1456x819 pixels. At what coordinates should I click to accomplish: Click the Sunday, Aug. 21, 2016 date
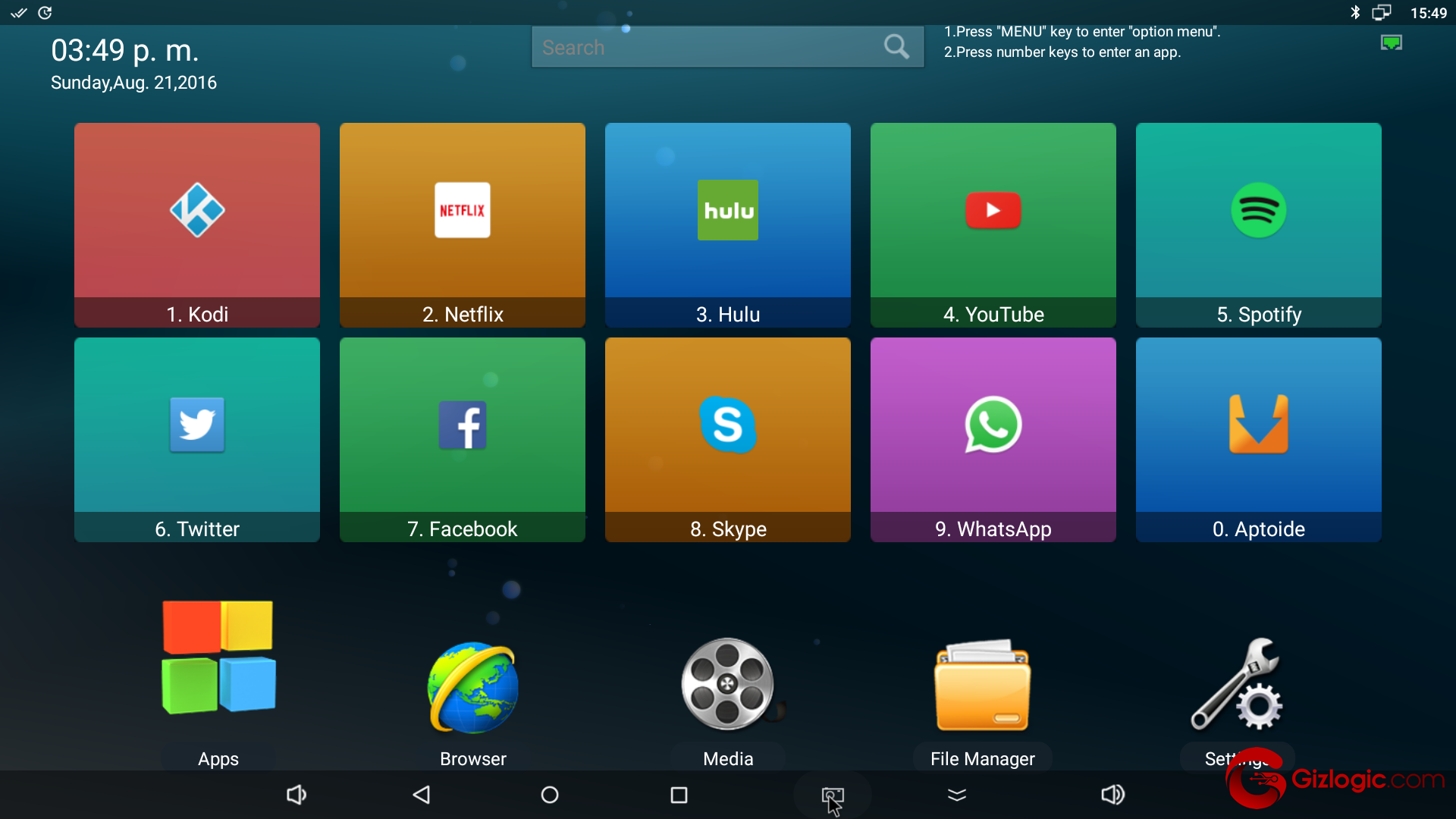click(x=133, y=83)
